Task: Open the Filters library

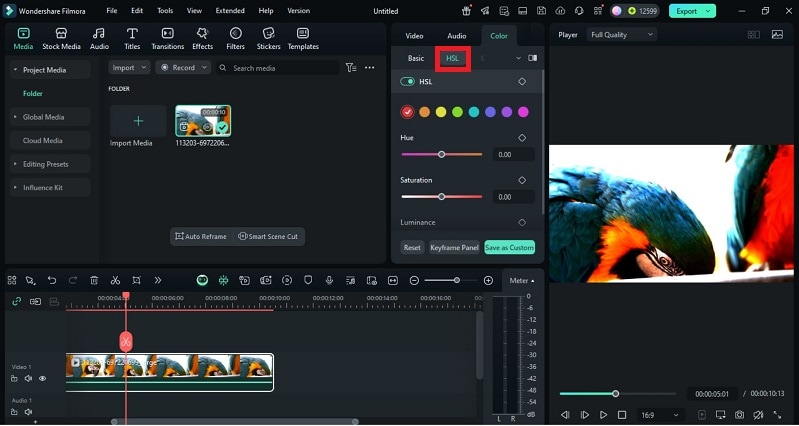Action: (235, 39)
